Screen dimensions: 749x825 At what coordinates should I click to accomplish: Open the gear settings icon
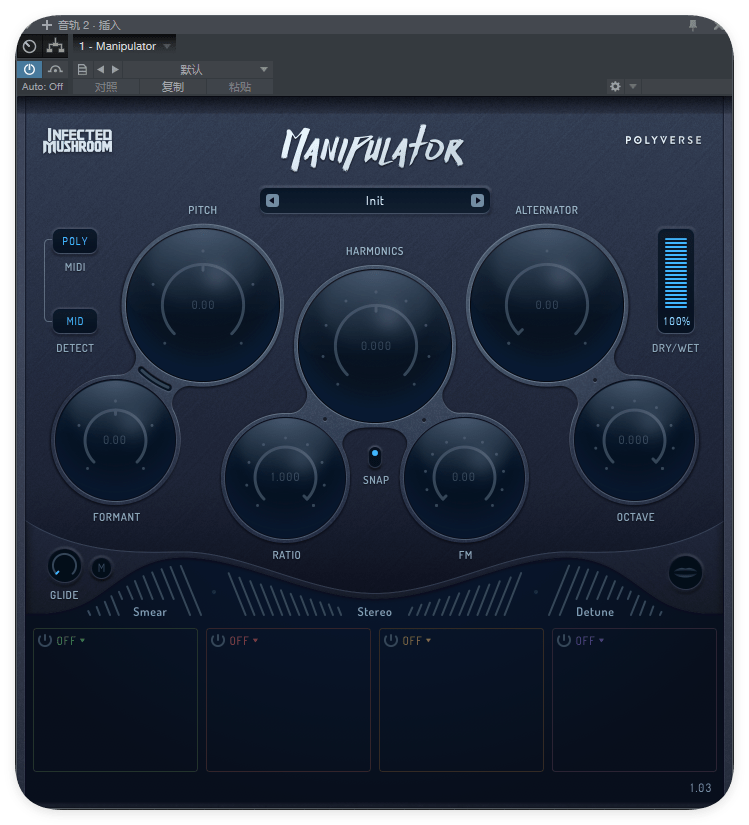click(x=615, y=86)
